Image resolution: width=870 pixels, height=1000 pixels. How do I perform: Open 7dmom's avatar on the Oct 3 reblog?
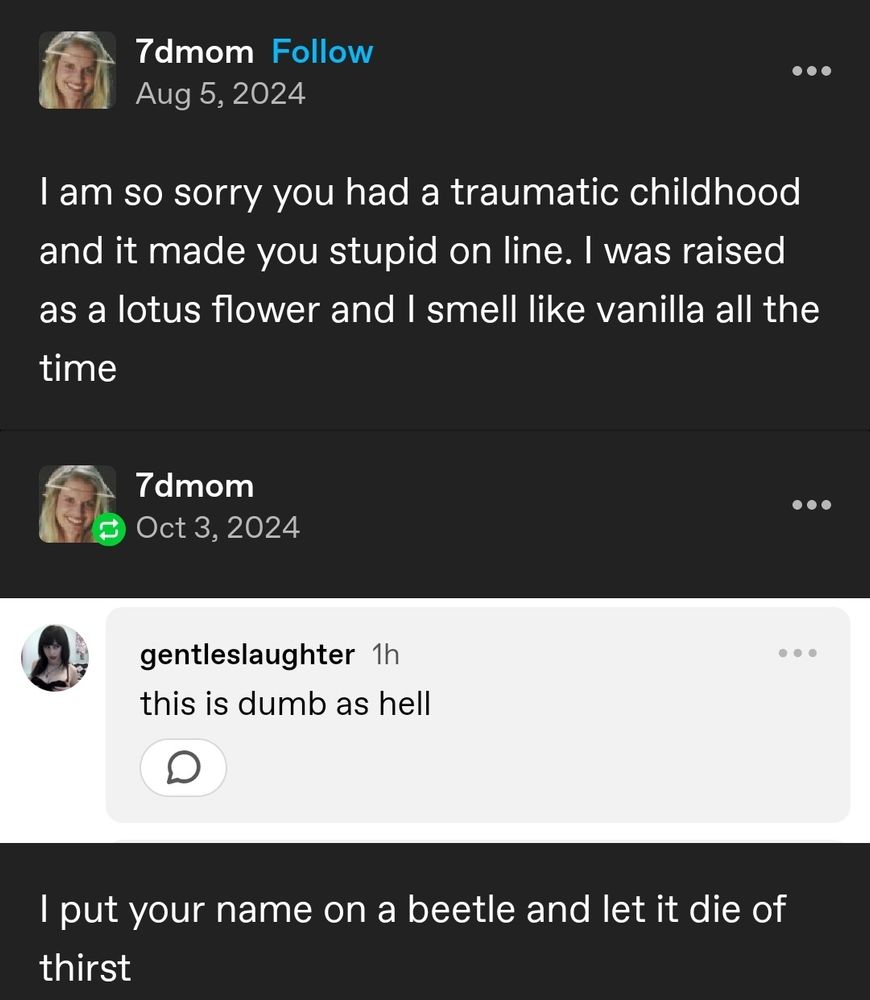coord(75,503)
